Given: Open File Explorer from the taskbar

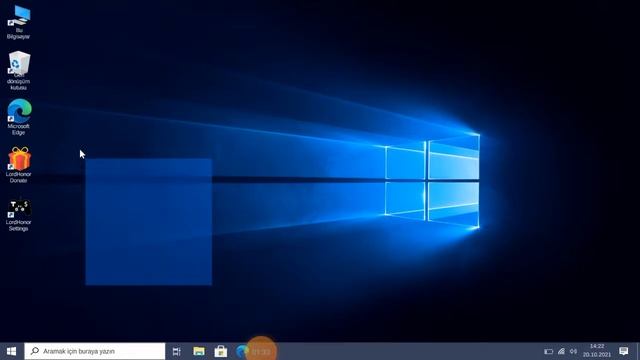Looking at the screenshot, I should pos(199,351).
